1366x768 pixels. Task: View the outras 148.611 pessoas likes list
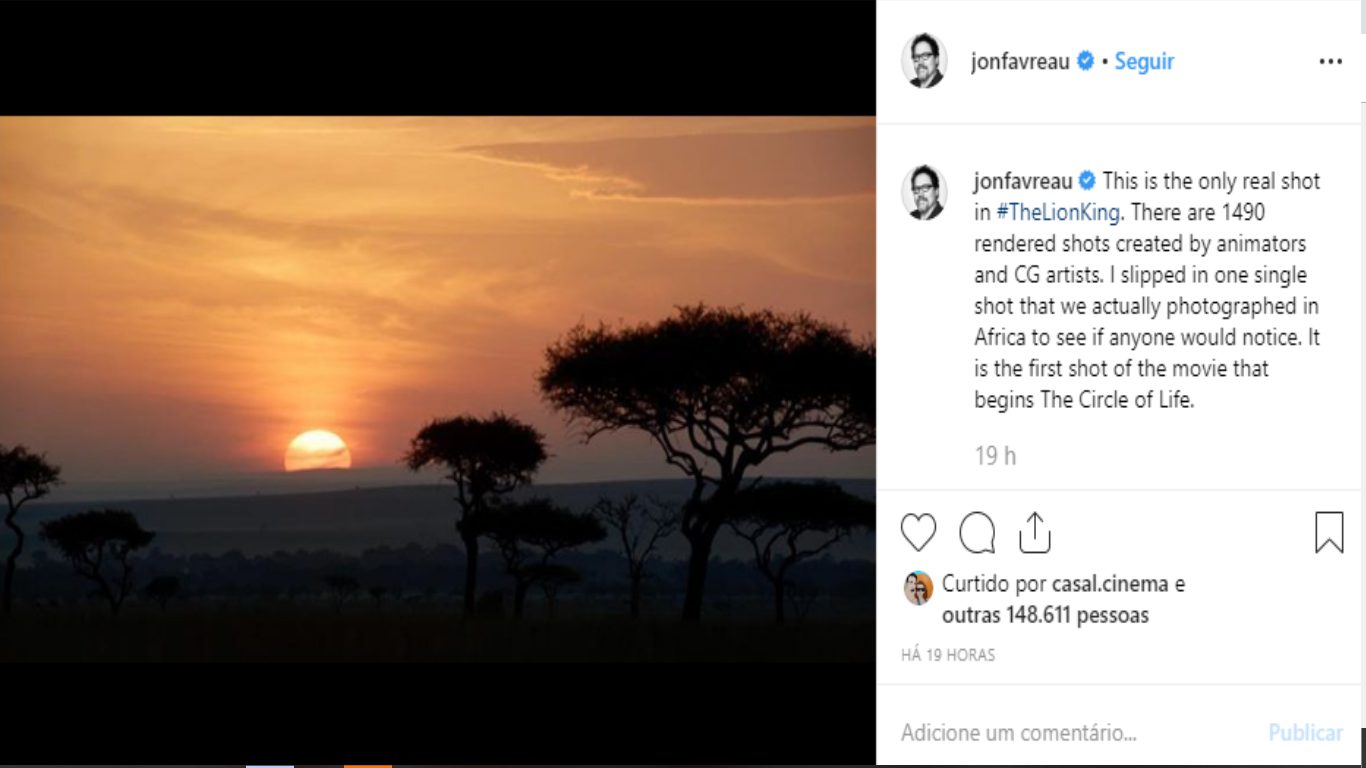1045,615
